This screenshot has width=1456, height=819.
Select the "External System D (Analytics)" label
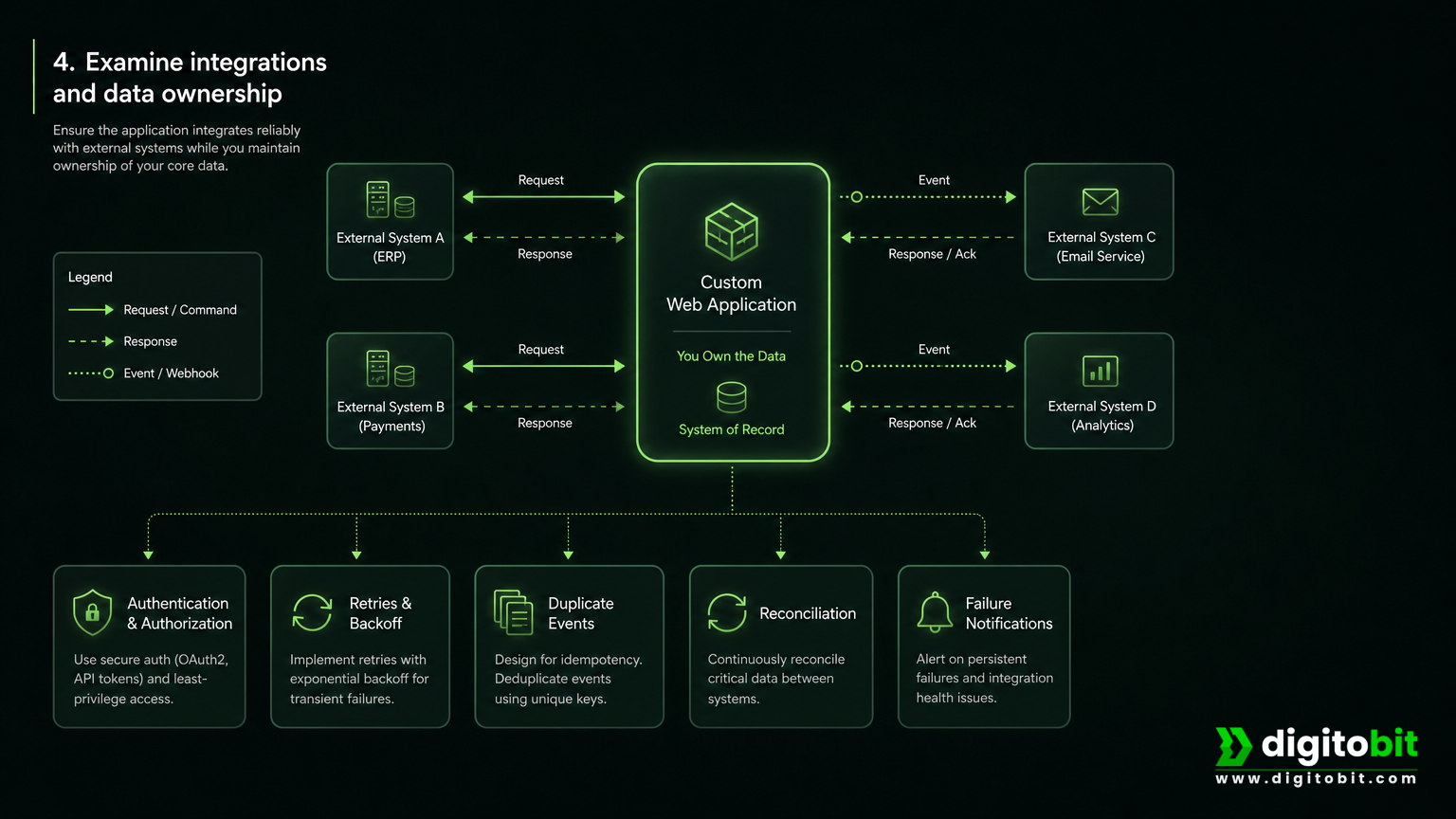pyautogui.click(x=1101, y=415)
